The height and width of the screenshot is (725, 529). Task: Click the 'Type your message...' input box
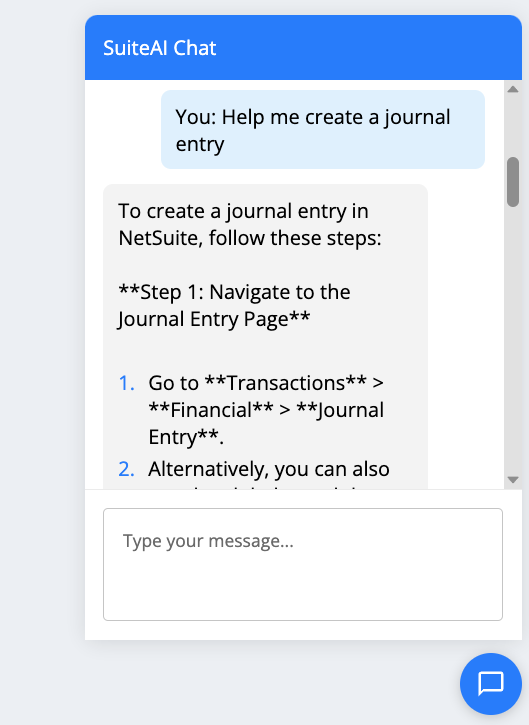303,564
